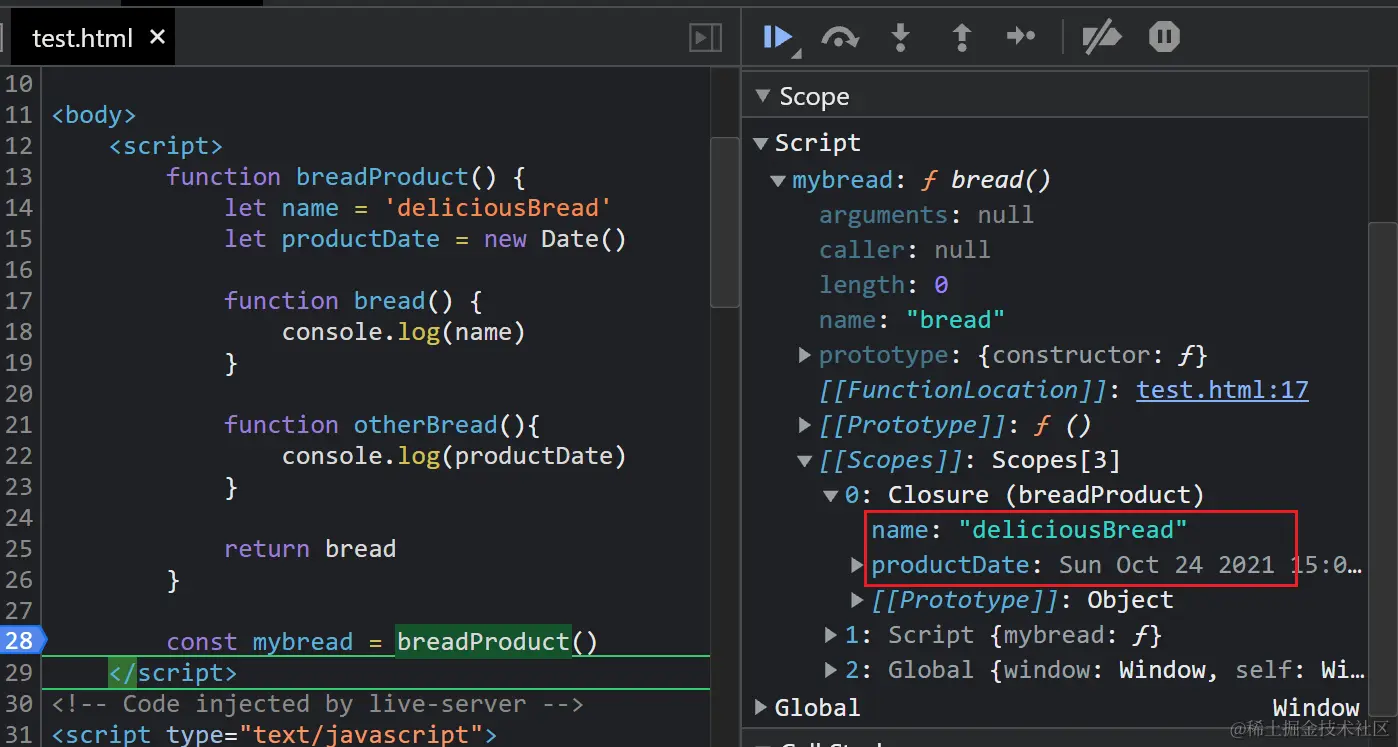Hide the debugger sidebar panel
This screenshot has height=747, width=1398.
click(706, 38)
